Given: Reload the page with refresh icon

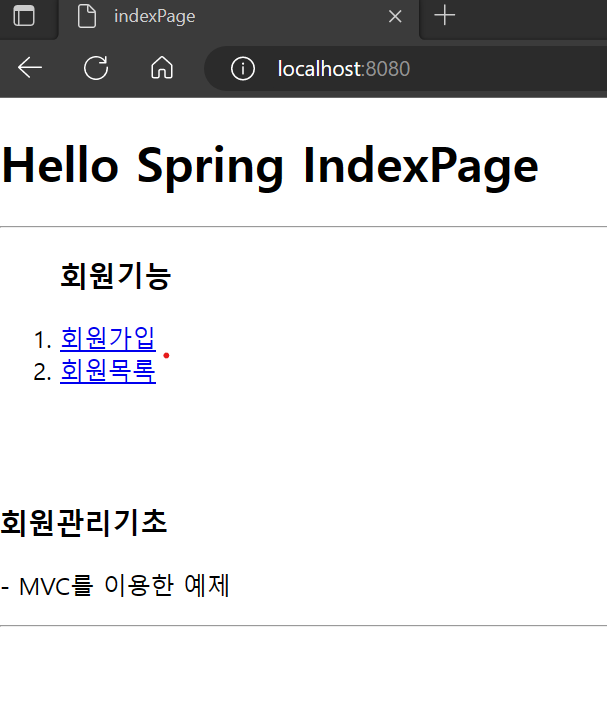Looking at the screenshot, I should click(x=96, y=69).
